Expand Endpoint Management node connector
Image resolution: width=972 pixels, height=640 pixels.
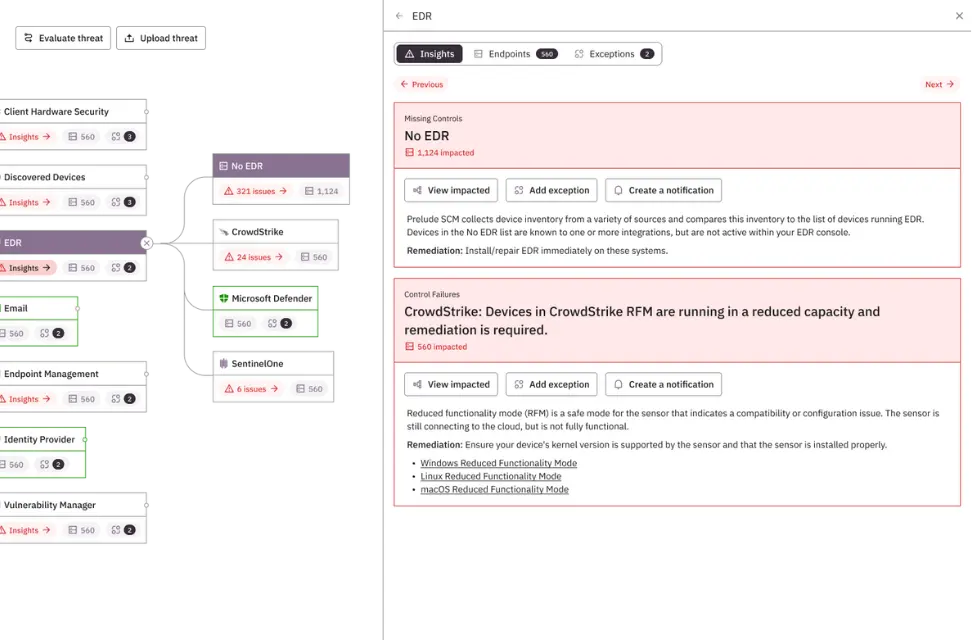pos(146,374)
